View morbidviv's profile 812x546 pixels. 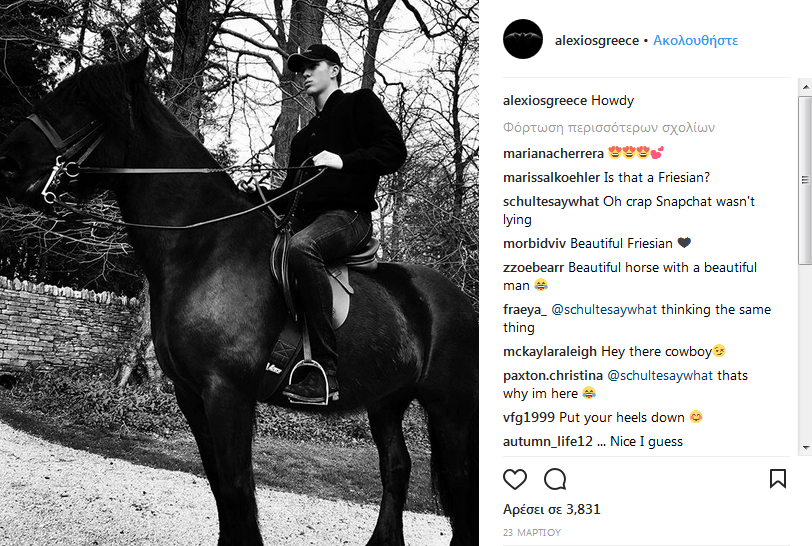535,243
